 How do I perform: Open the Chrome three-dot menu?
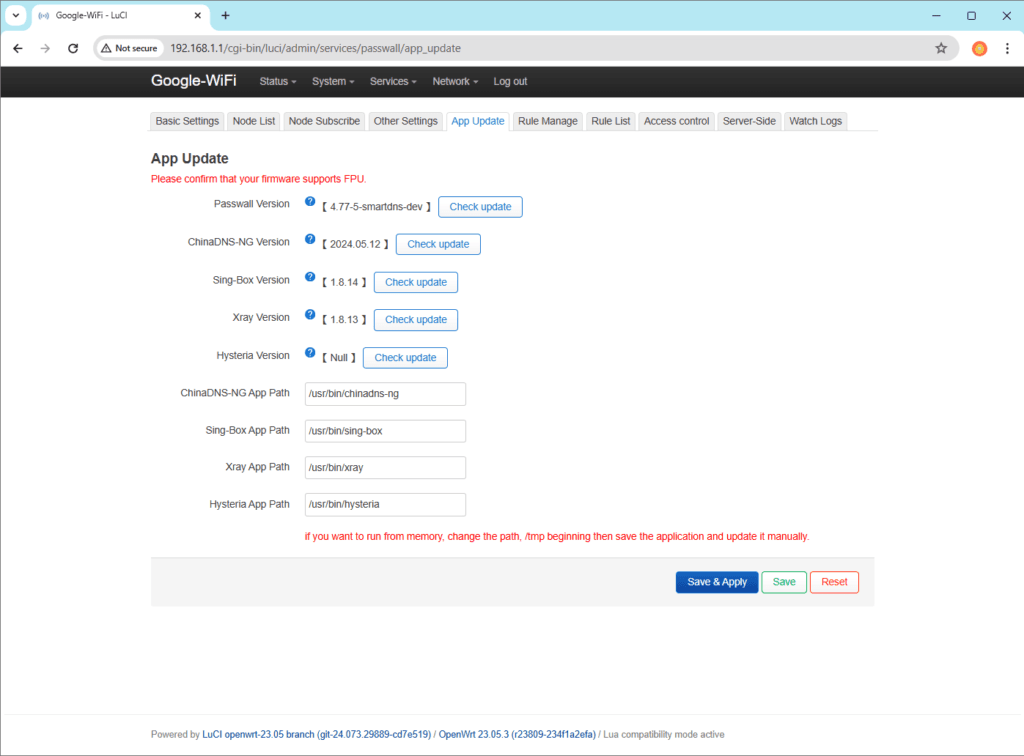point(1007,48)
